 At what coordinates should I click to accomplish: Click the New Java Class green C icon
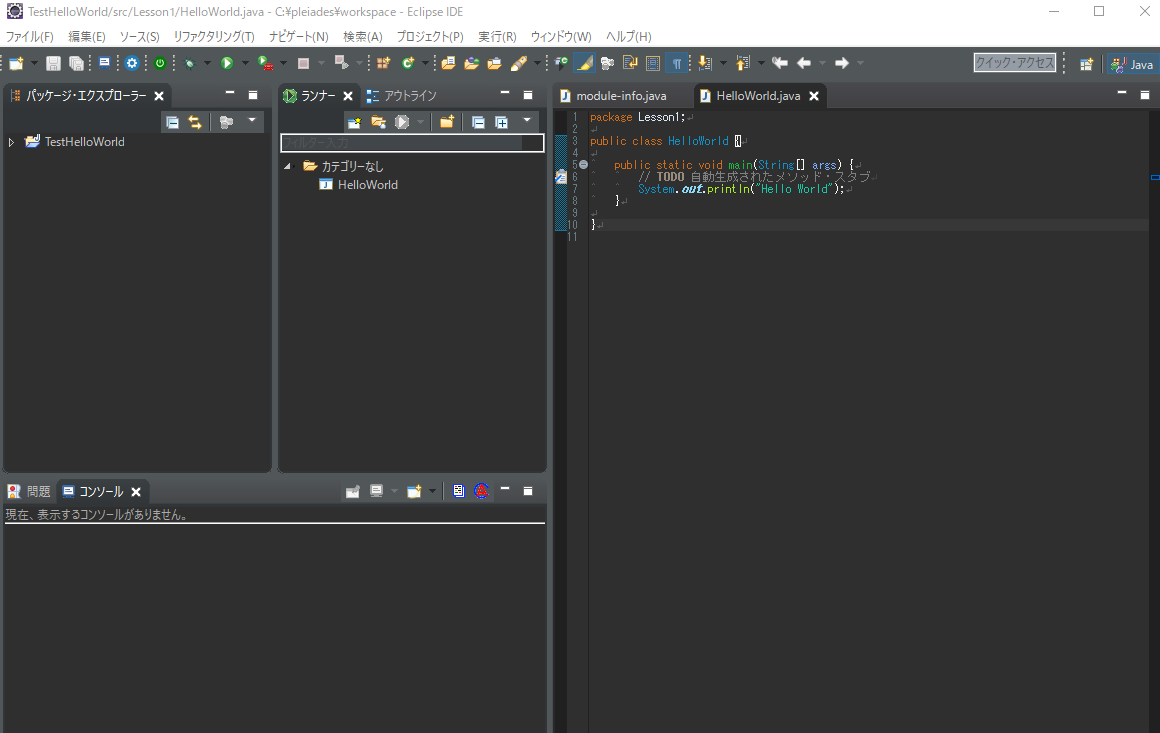pos(408,64)
